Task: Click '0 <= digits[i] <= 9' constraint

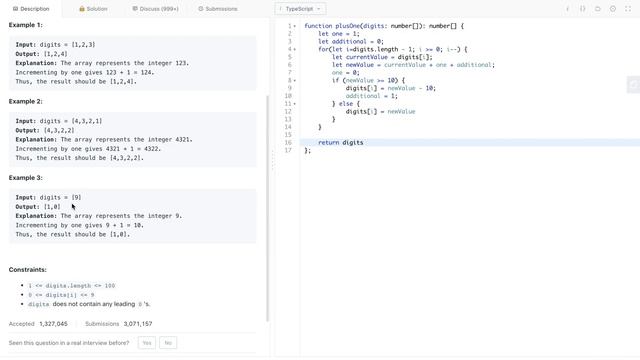Action: pyautogui.click(x=61, y=295)
